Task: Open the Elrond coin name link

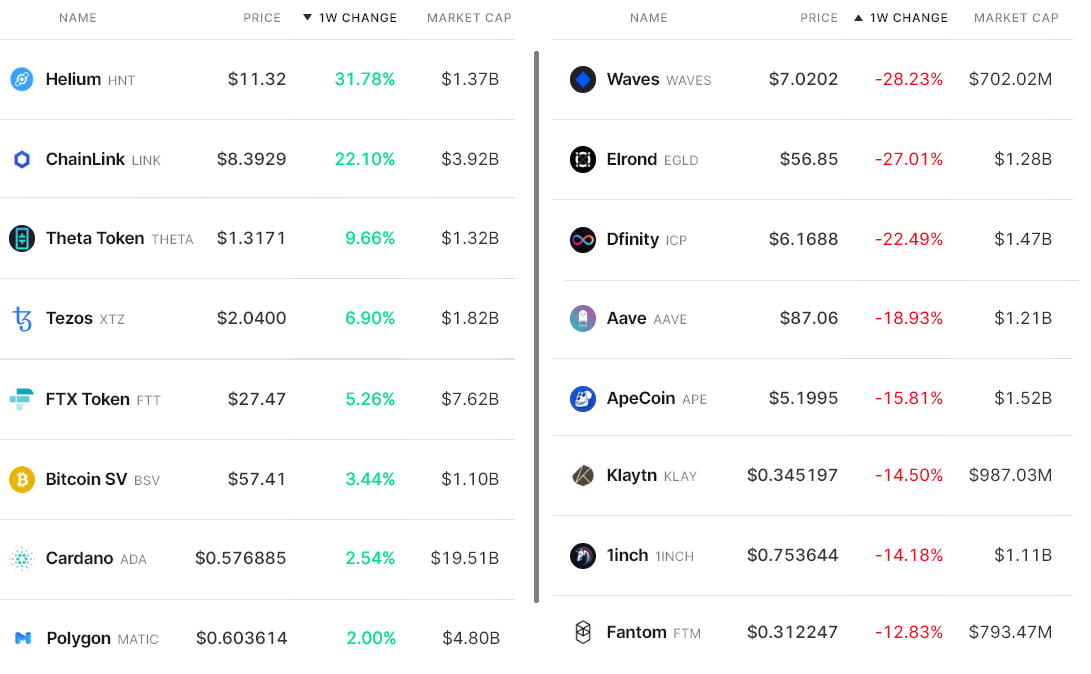Action: 632,159
